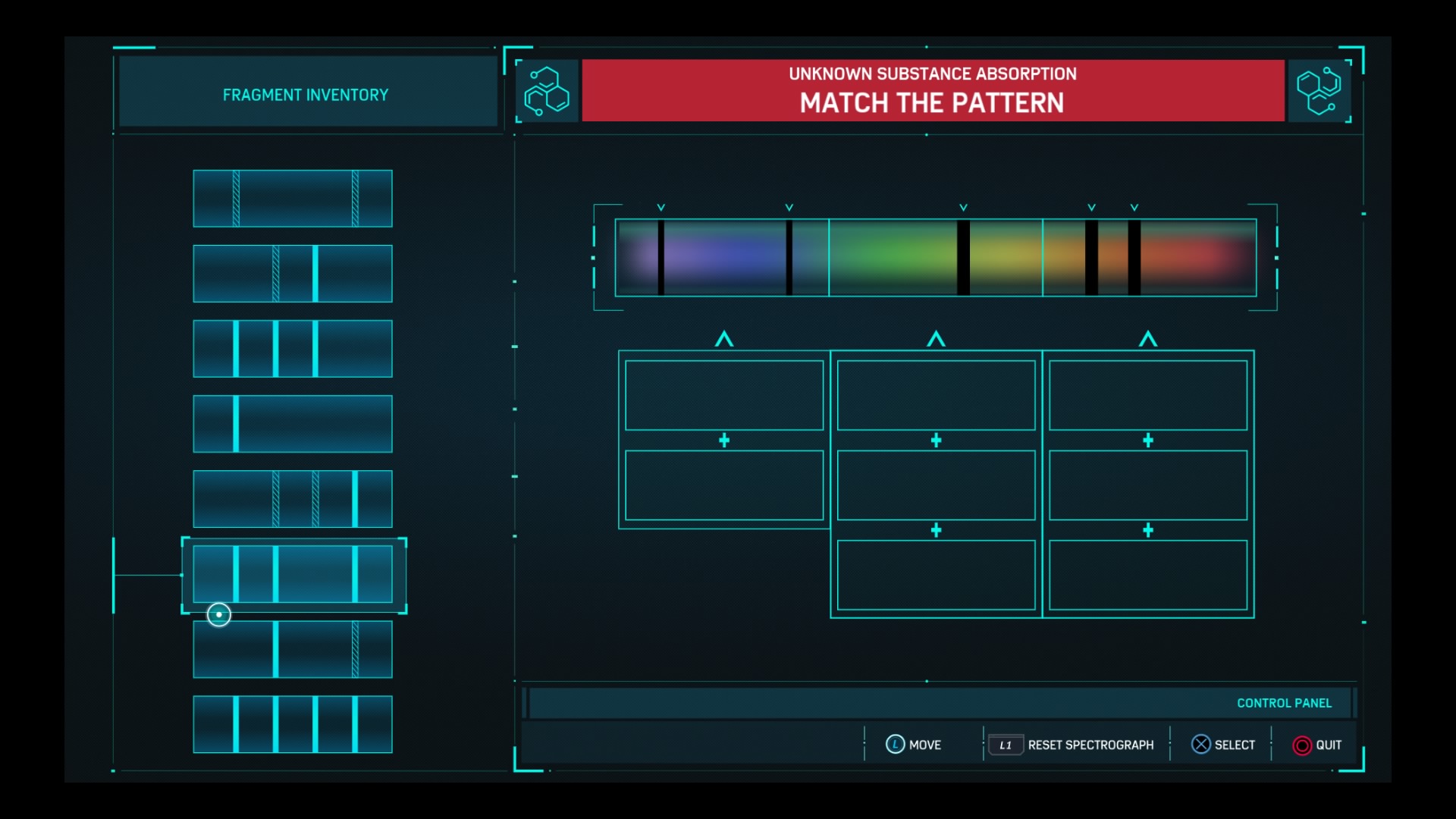
Task: Click the MATCH THE PATTERN title
Action: click(932, 102)
